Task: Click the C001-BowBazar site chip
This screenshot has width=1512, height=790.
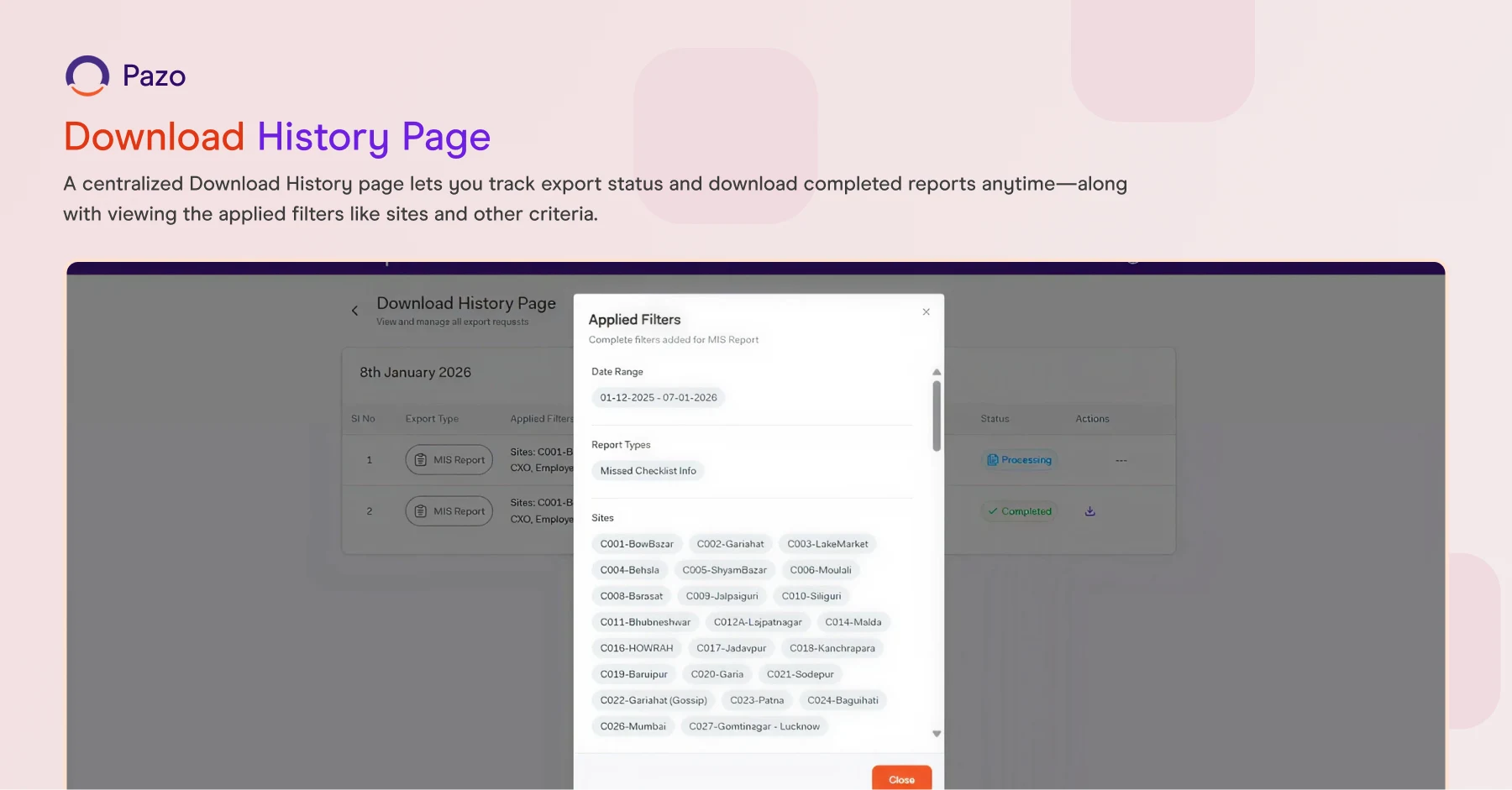Action: point(637,544)
